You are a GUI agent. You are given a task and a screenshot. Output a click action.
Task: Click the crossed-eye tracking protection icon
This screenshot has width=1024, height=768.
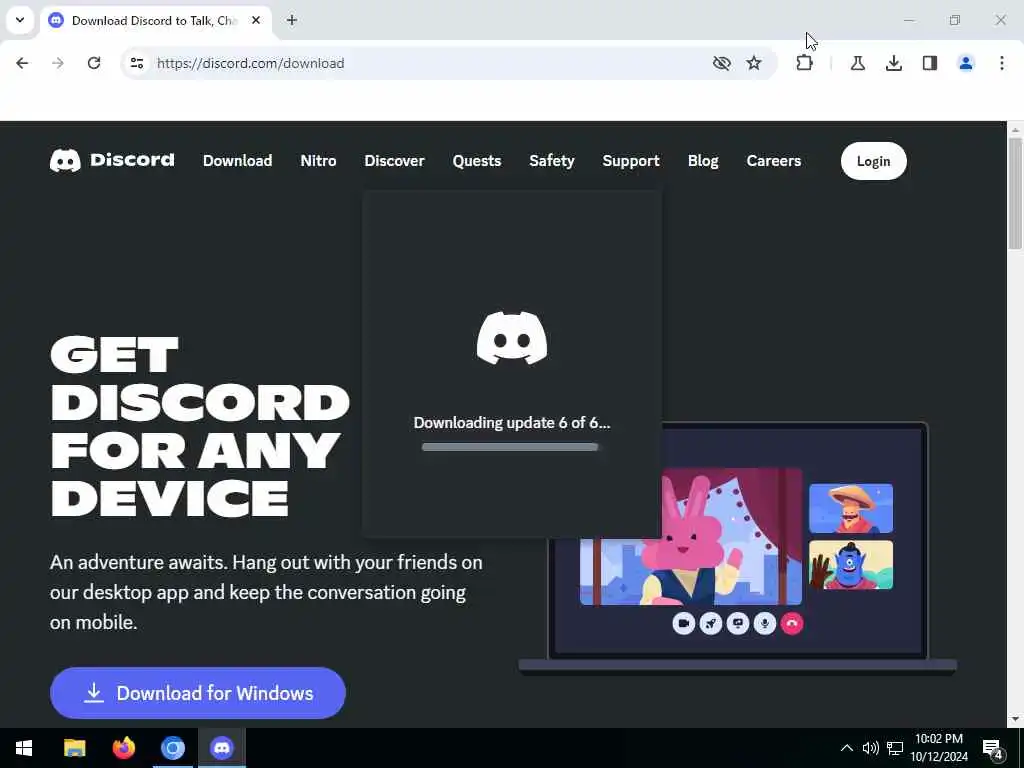(722, 63)
